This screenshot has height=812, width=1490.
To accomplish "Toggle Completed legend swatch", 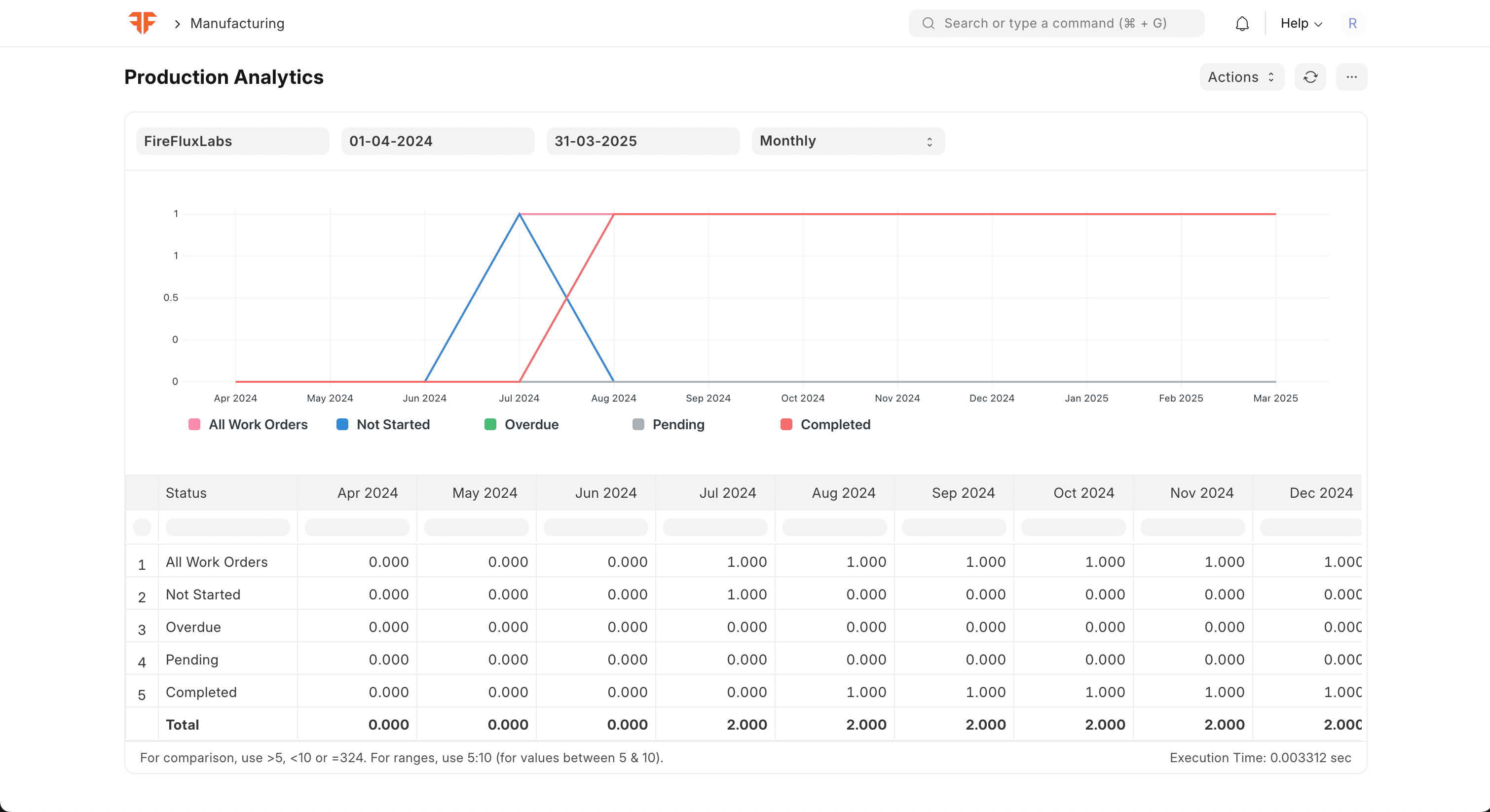I will pyautogui.click(x=786, y=425).
